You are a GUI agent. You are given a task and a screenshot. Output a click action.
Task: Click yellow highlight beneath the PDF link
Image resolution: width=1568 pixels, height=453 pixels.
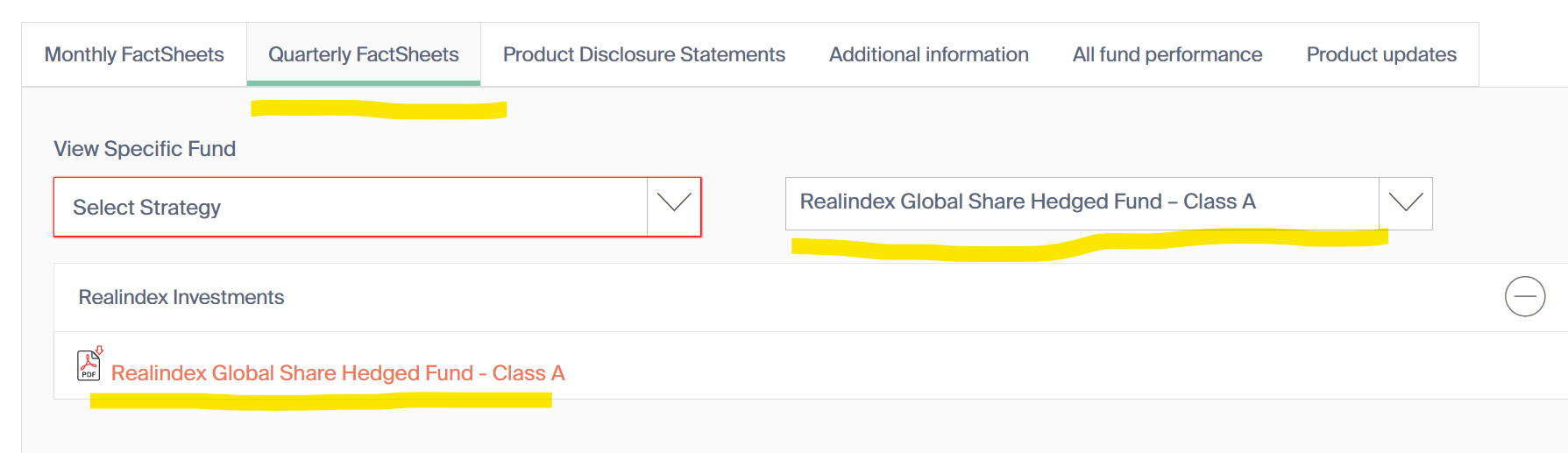coord(320,401)
